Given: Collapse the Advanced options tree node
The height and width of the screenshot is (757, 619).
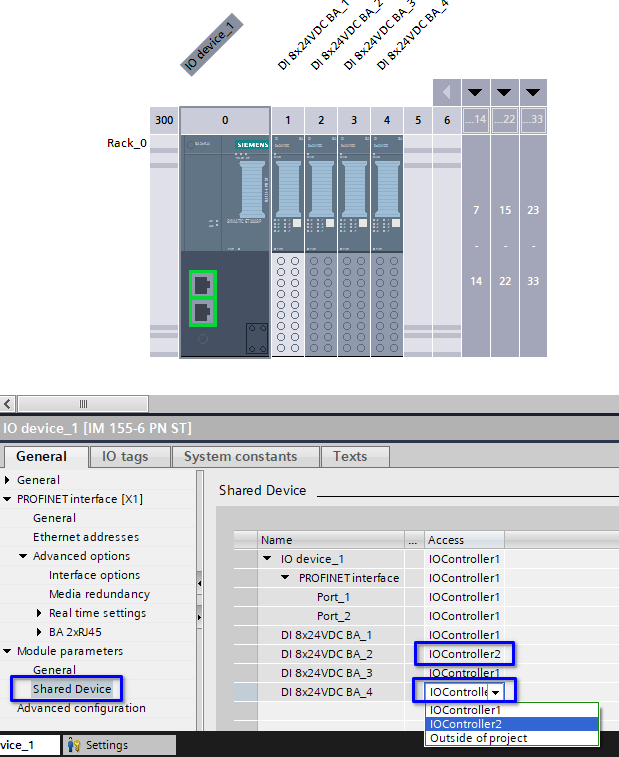Looking at the screenshot, I should [x=24, y=556].
